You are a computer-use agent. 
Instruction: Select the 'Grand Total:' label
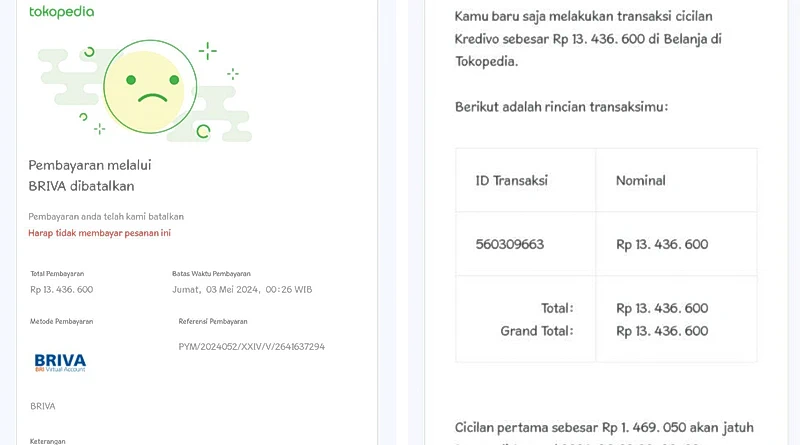[x=537, y=331]
